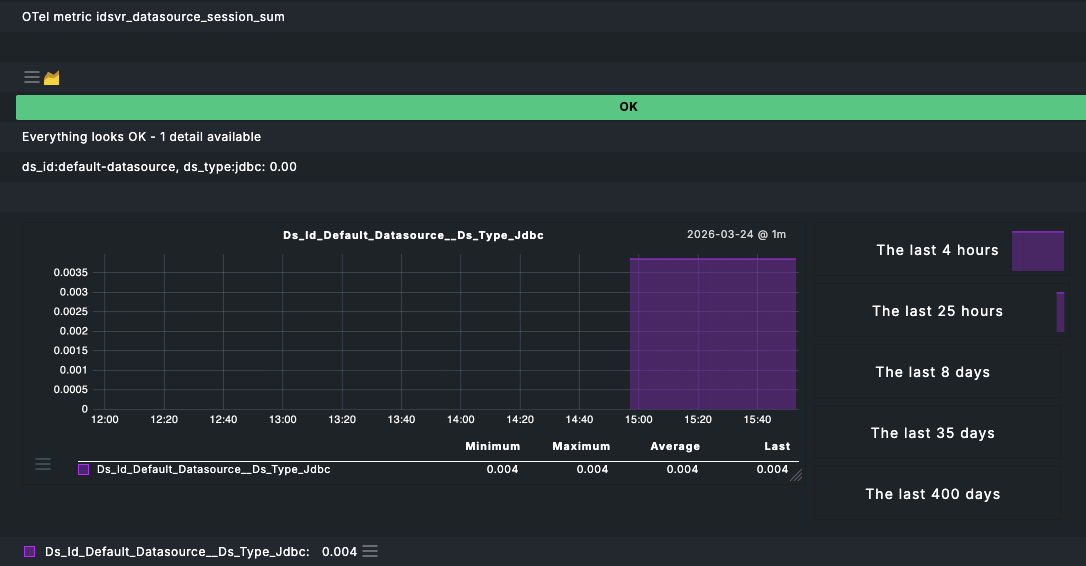Open the graph options menu left of legend
The image size is (1086, 566).
(43, 463)
